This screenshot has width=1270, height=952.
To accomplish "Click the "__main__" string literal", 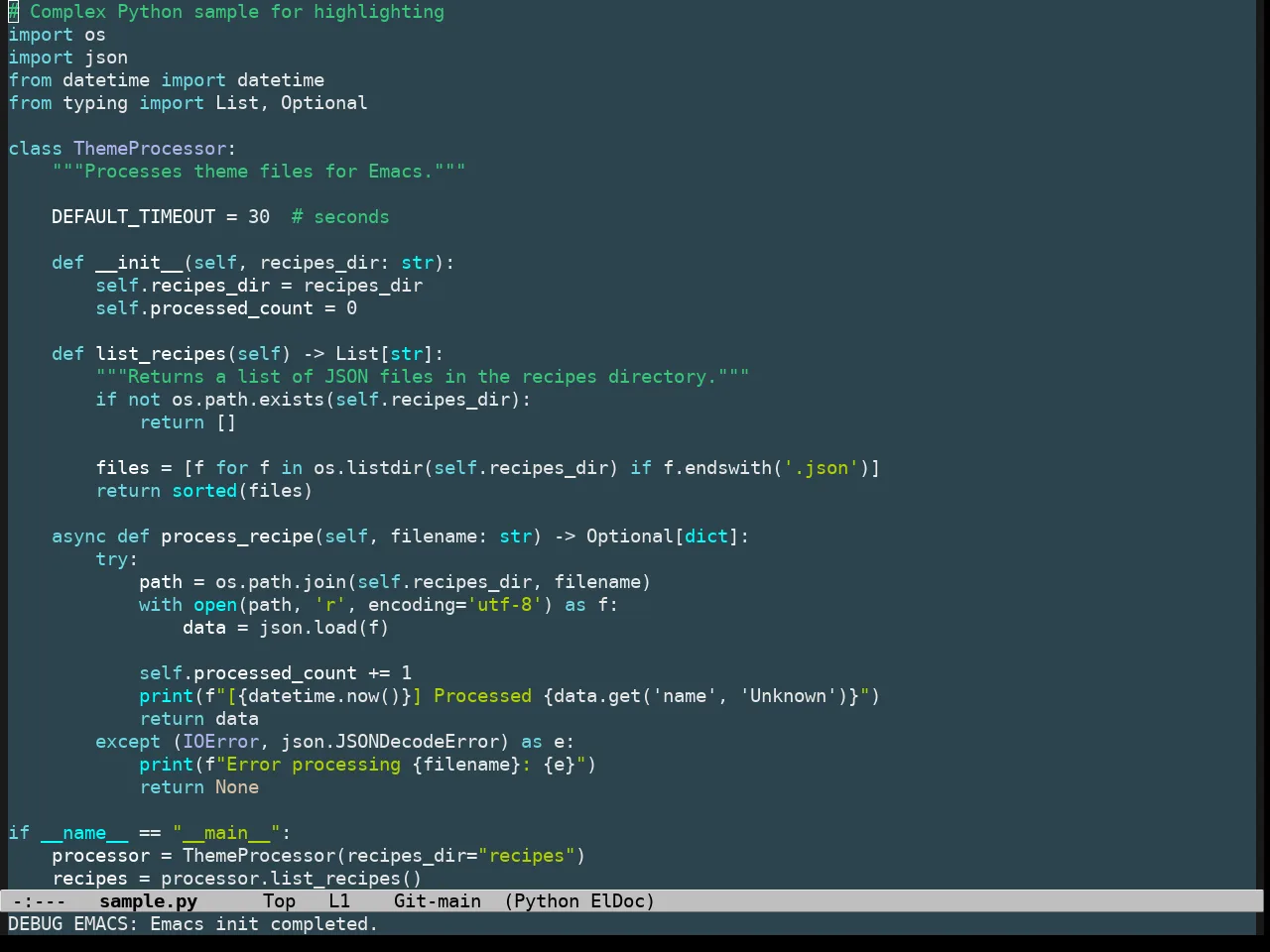I will (226, 833).
